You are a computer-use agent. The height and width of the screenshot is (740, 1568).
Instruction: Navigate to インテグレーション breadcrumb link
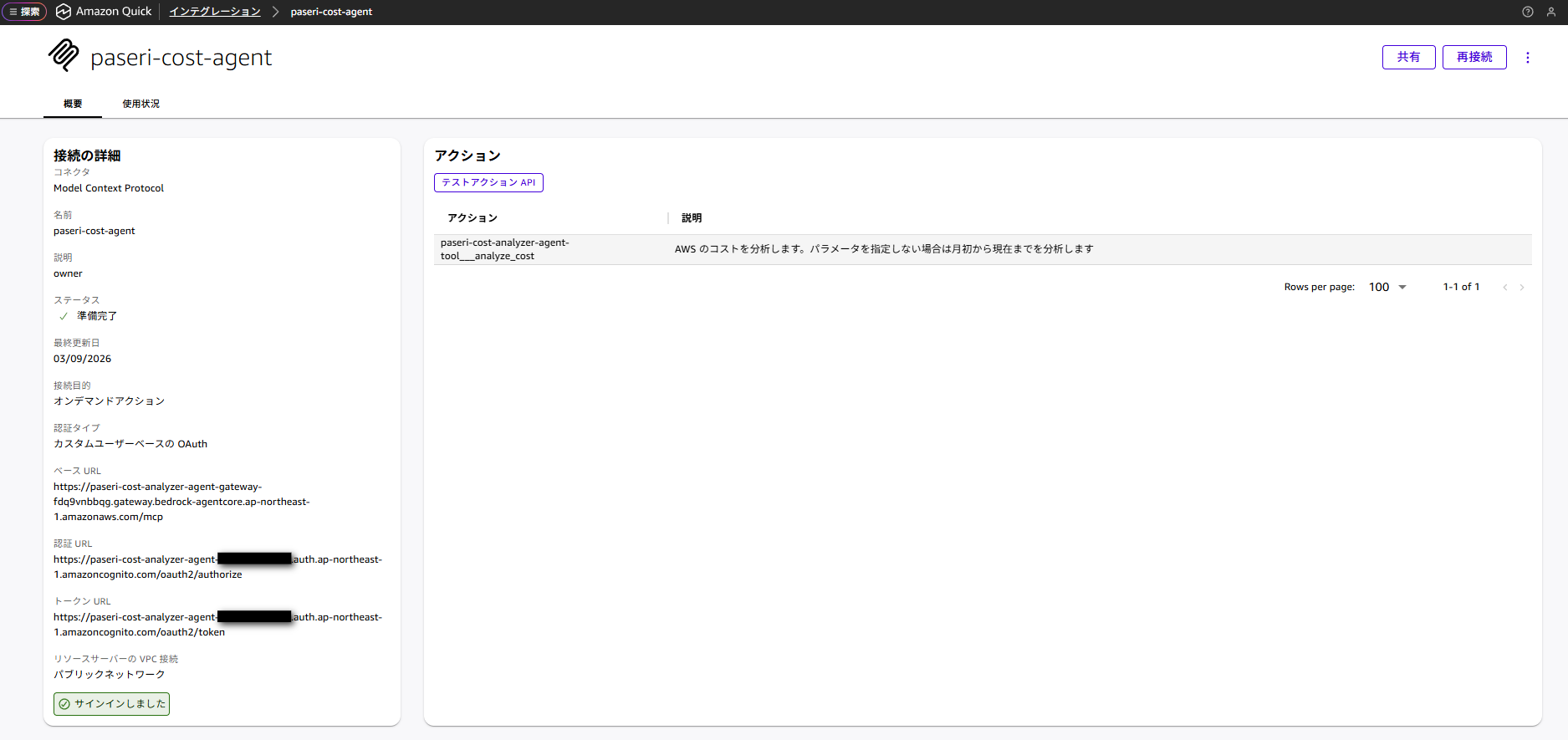coord(215,12)
